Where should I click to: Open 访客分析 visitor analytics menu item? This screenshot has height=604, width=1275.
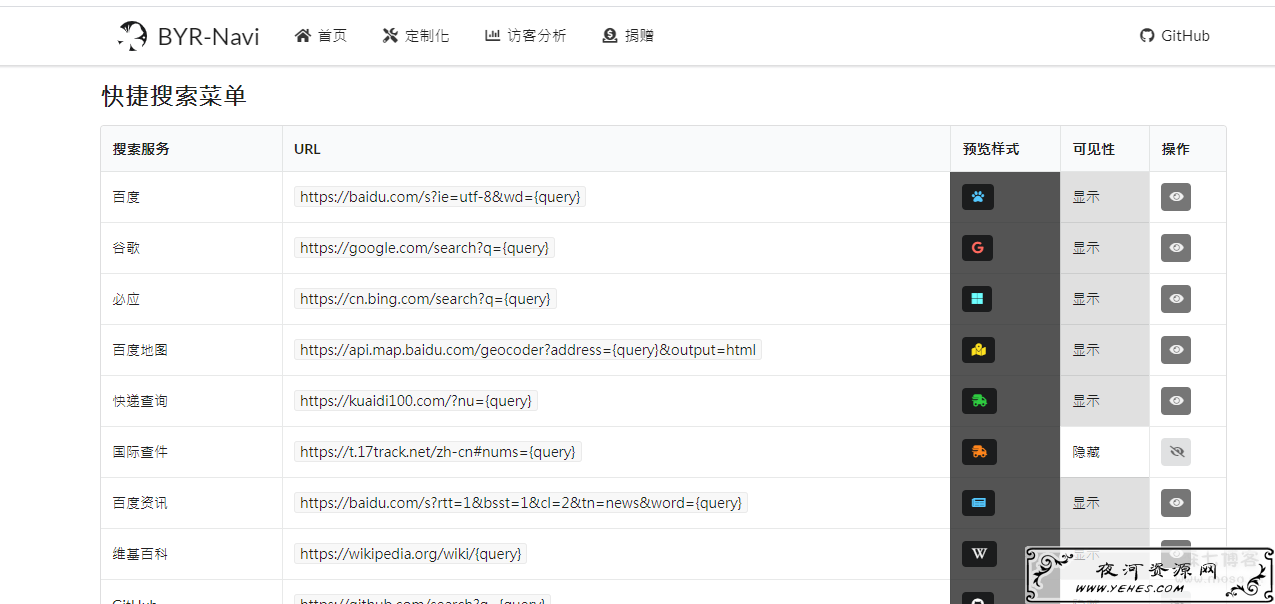click(526, 36)
